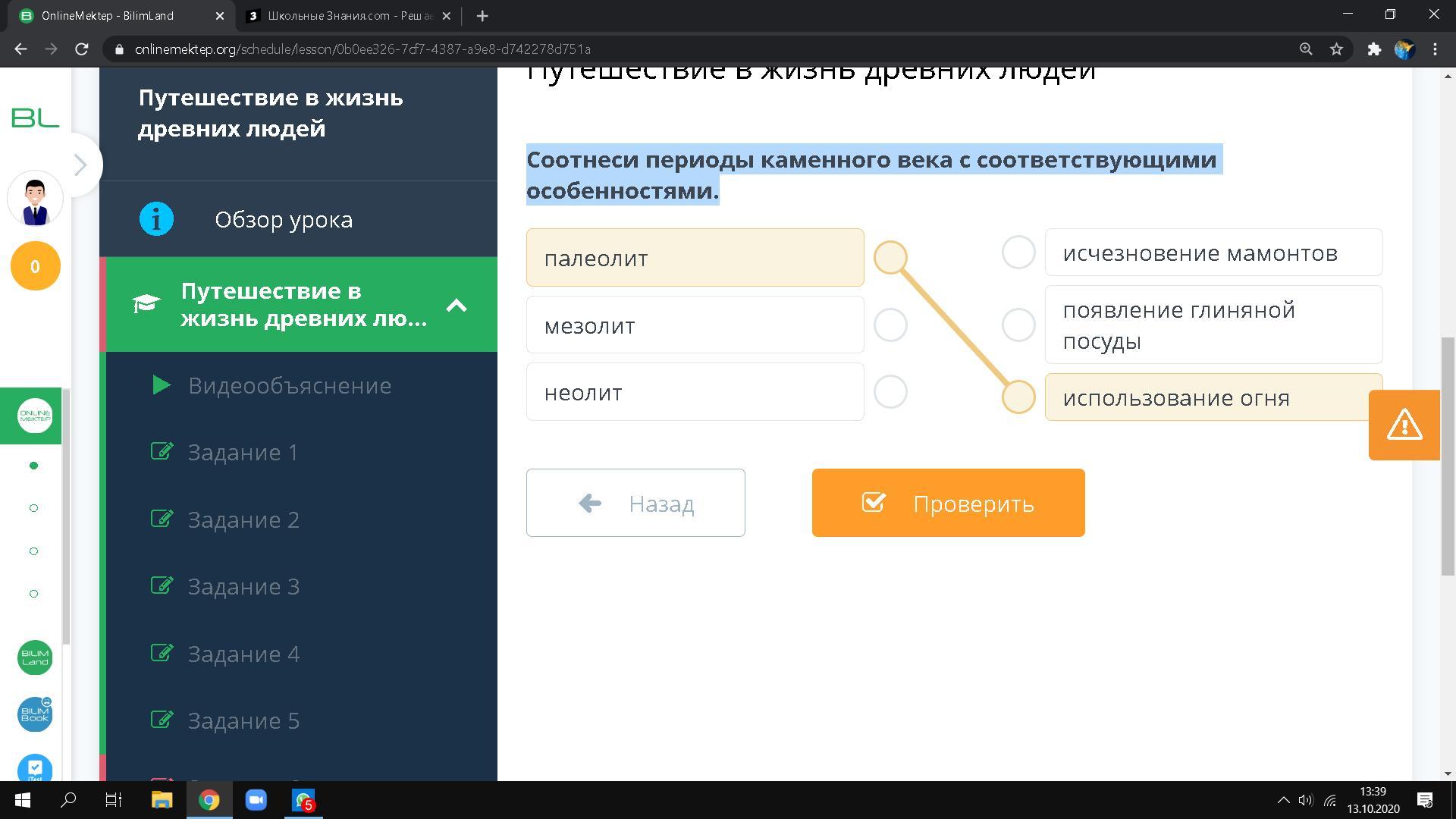This screenshot has height=819, width=1456.
Task: Select the connector circle next to неолит
Action: pyautogui.click(x=890, y=392)
